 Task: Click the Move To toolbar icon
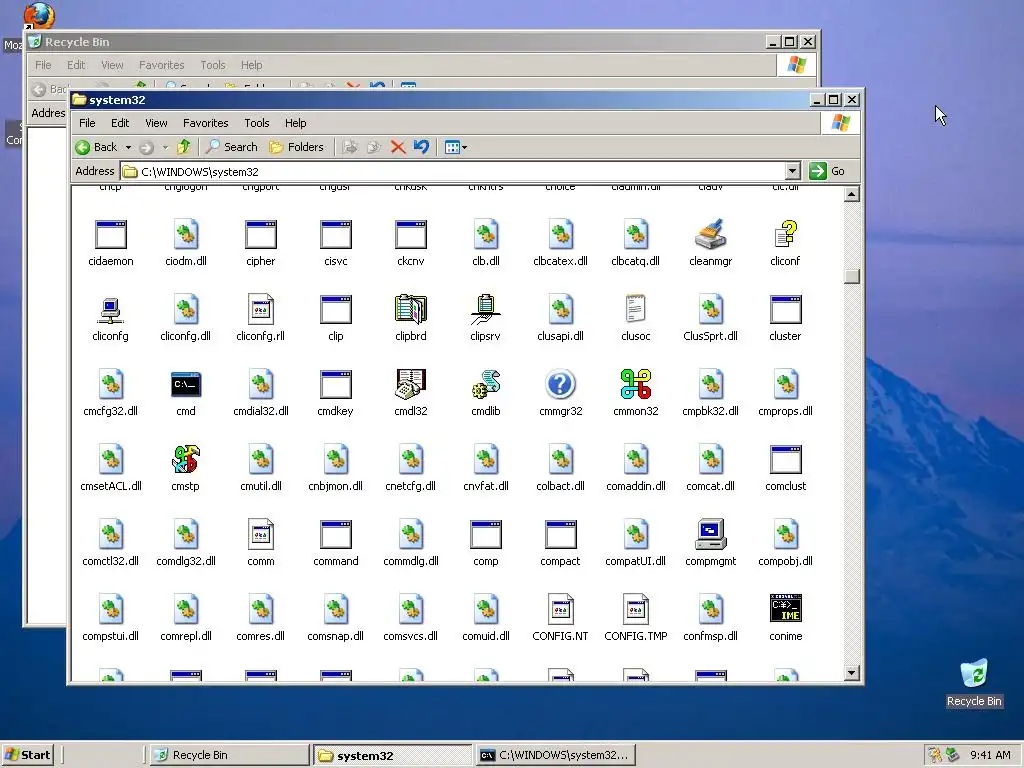[350, 147]
